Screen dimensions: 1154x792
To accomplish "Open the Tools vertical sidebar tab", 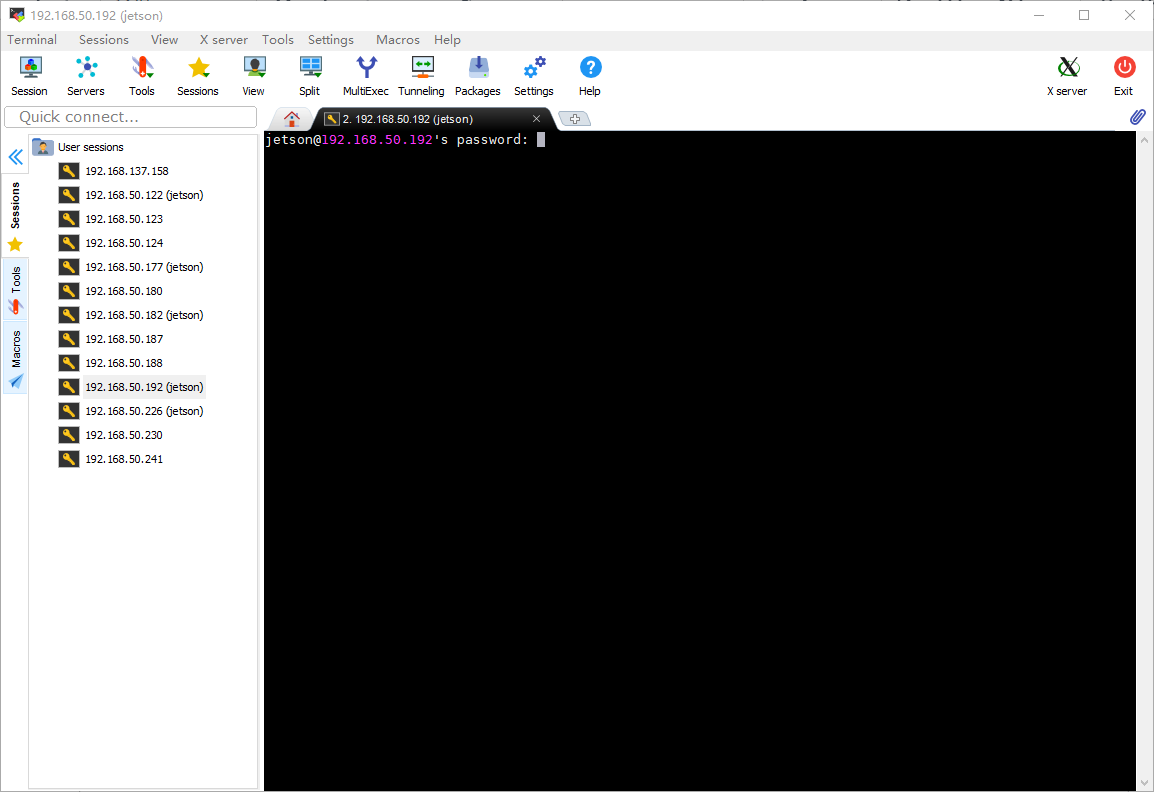I will tap(15, 289).
